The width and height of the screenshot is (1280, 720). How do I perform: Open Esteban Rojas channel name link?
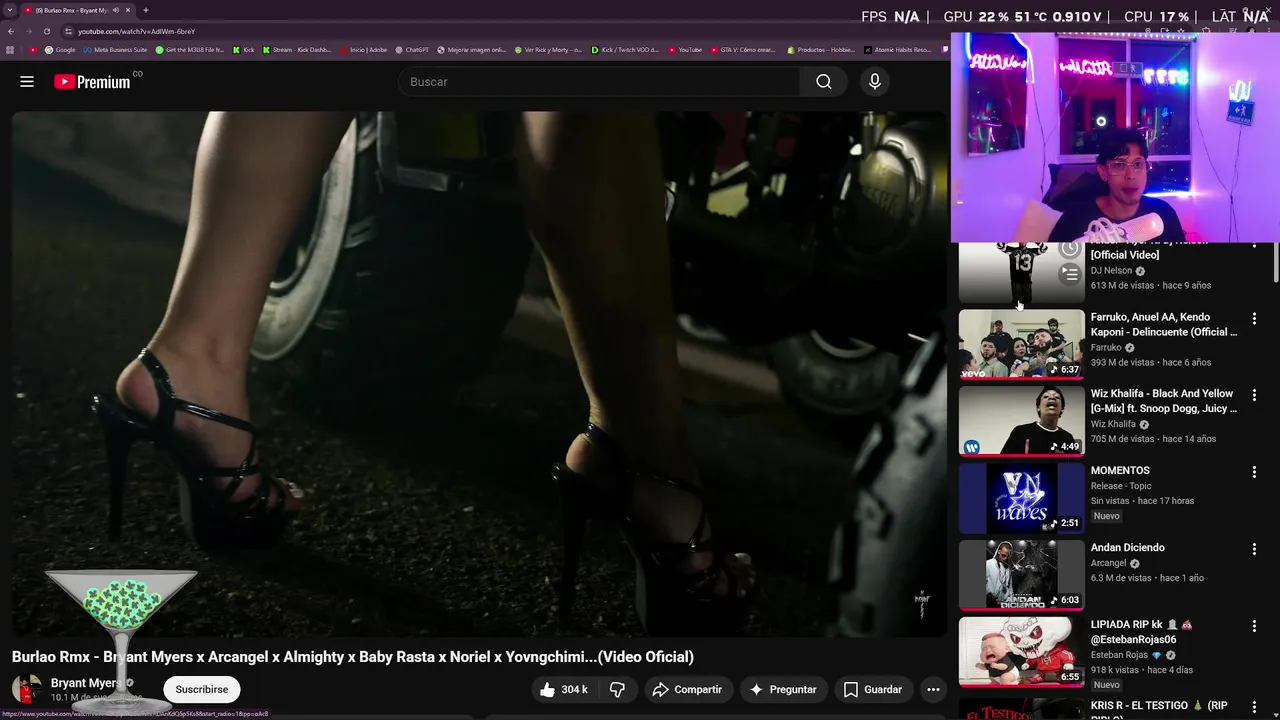(1119, 655)
